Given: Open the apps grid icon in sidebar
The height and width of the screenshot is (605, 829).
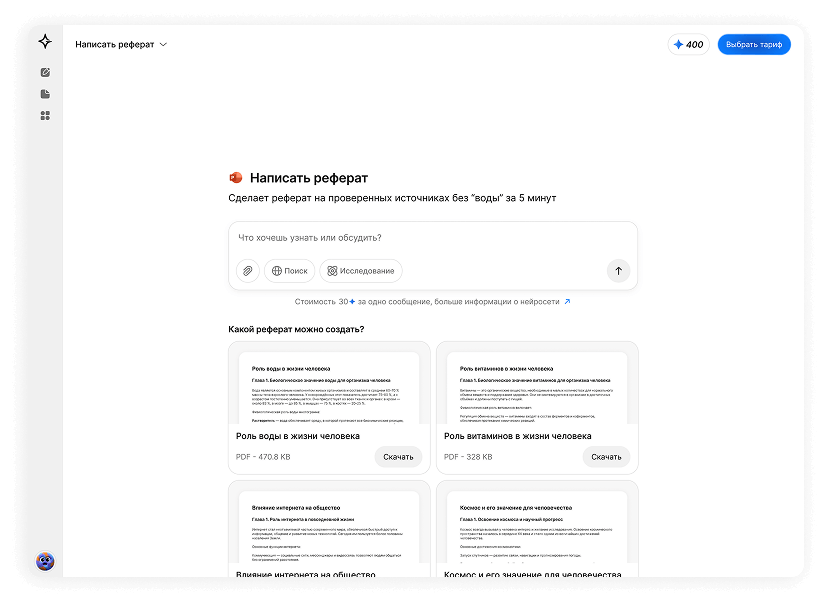Looking at the screenshot, I should (x=44, y=114).
